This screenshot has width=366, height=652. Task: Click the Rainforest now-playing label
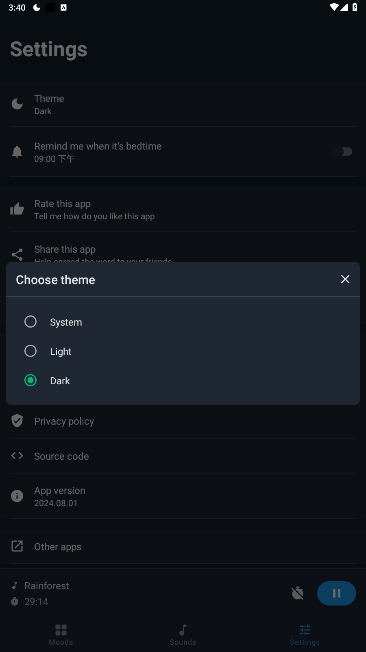click(47, 585)
